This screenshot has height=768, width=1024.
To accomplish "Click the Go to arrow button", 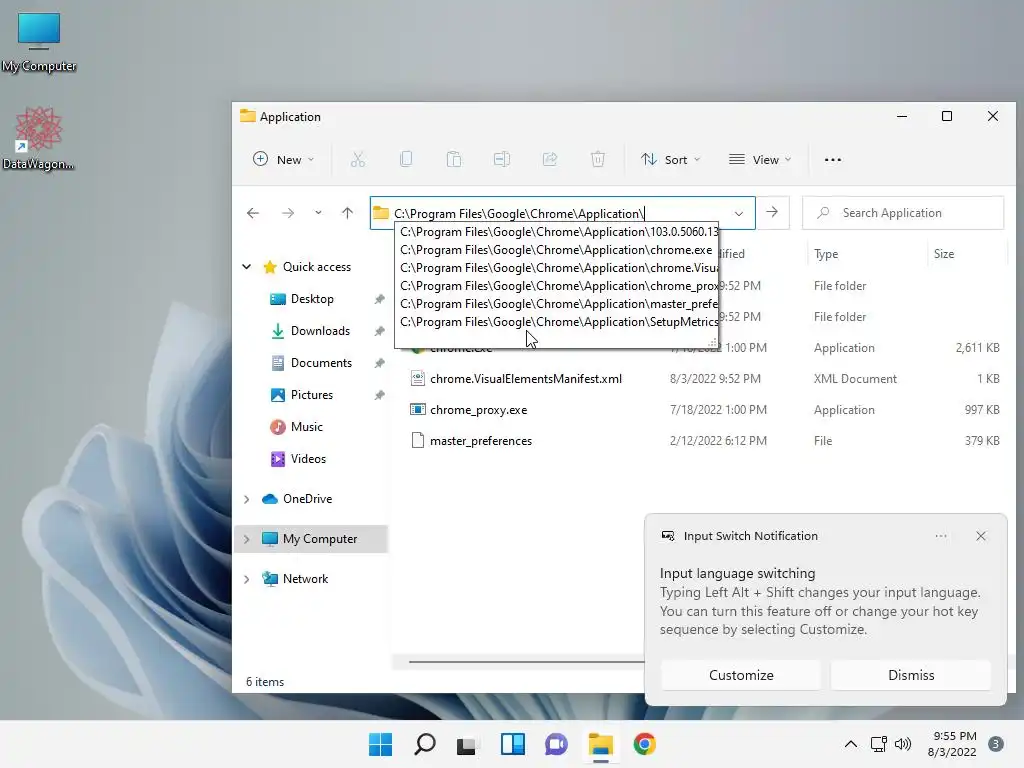I will [772, 212].
